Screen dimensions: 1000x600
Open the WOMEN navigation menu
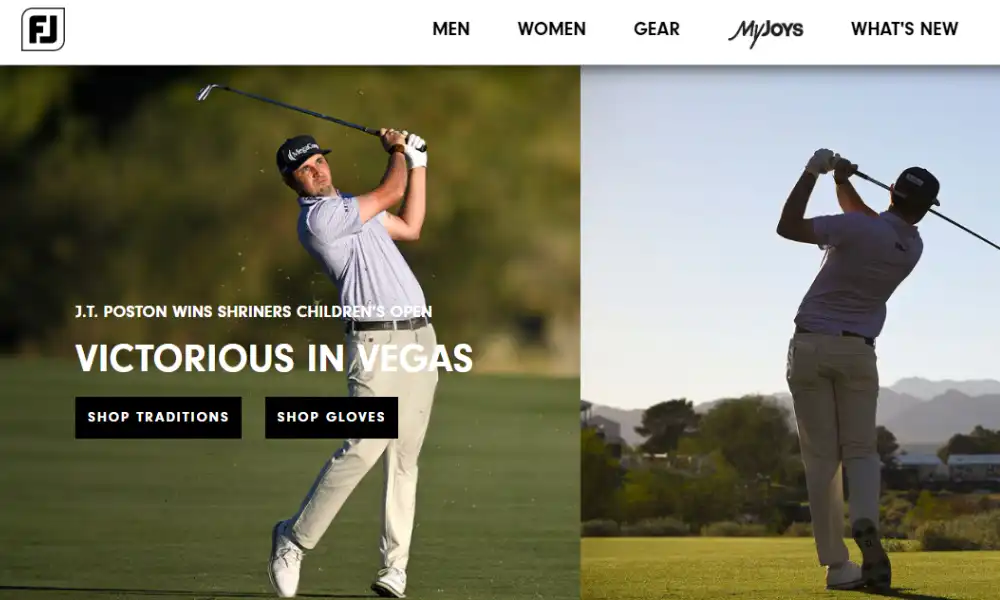click(552, 29)
